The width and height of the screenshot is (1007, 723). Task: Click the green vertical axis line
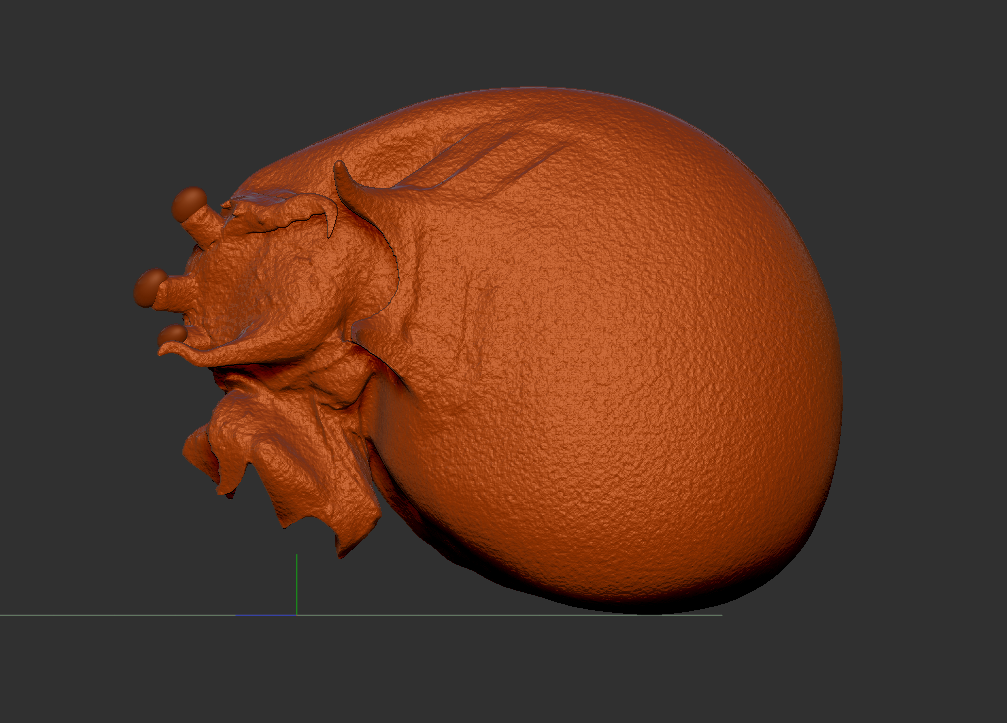(x=296, y=585)
